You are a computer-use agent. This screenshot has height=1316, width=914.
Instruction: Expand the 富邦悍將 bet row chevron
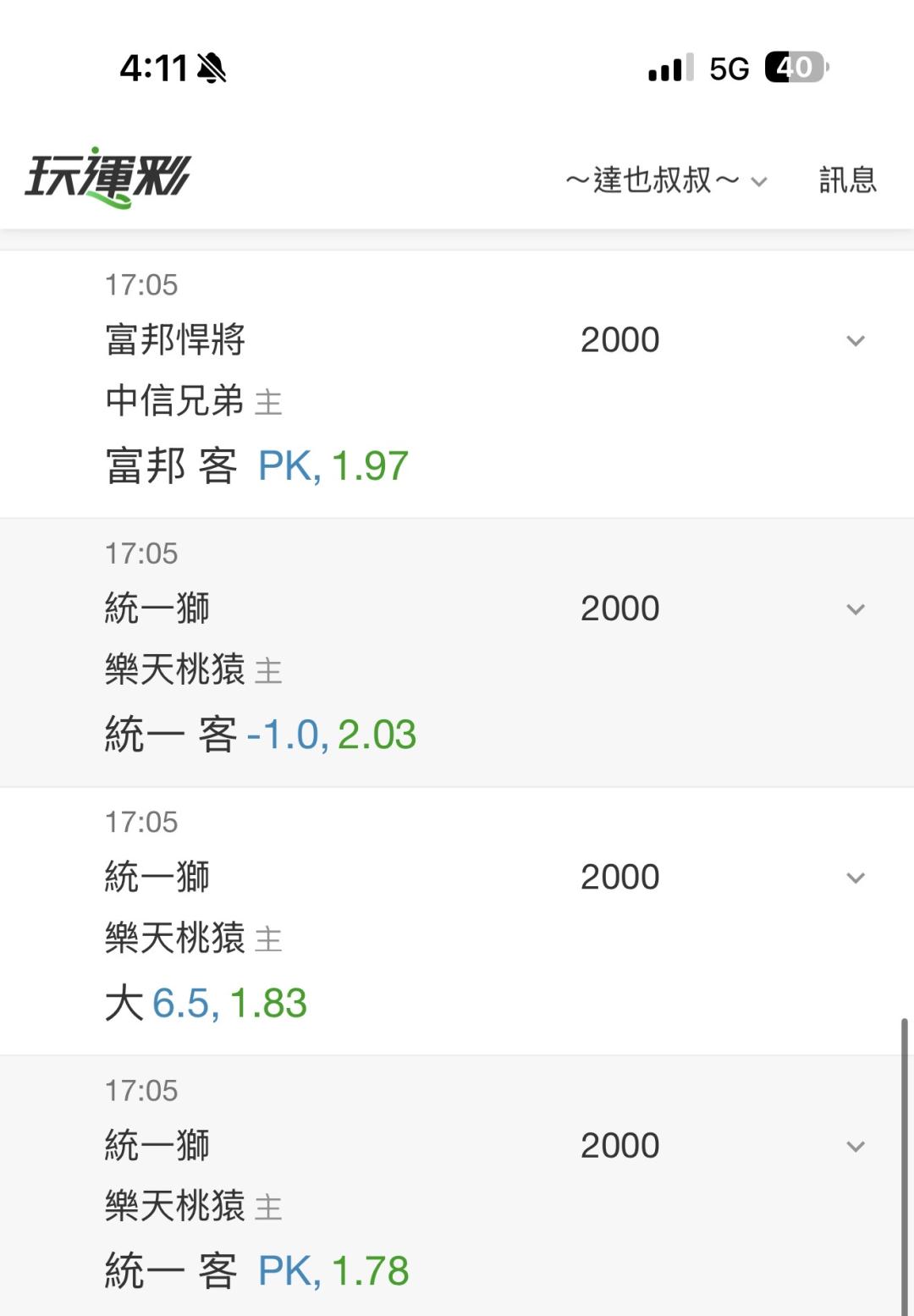[x=856, y=341]
